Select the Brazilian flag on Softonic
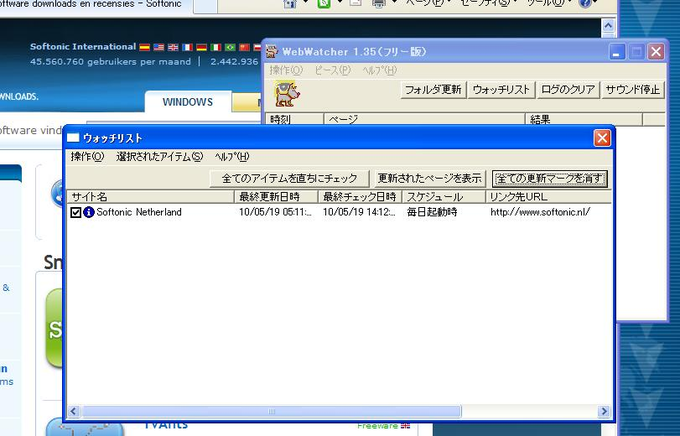Image resolution: width=680 pixels, height=436 pixels. click(230, 47)
